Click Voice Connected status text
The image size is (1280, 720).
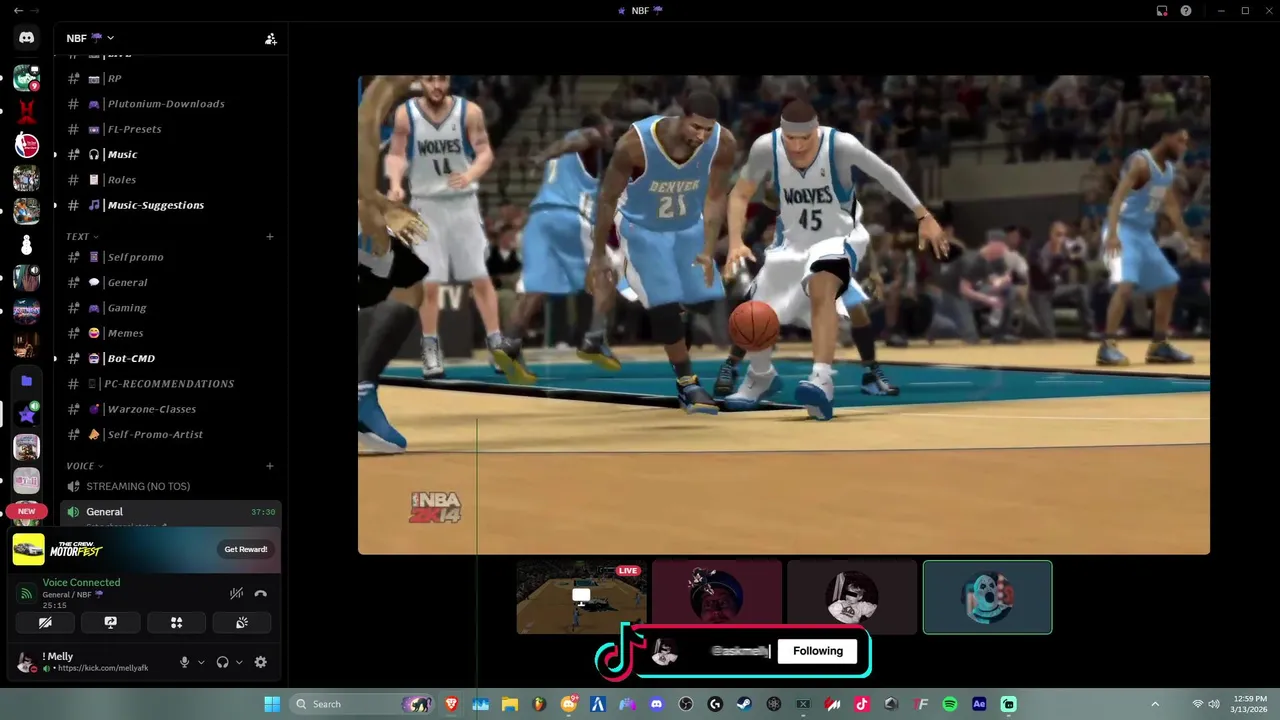(x=81, y=582)
